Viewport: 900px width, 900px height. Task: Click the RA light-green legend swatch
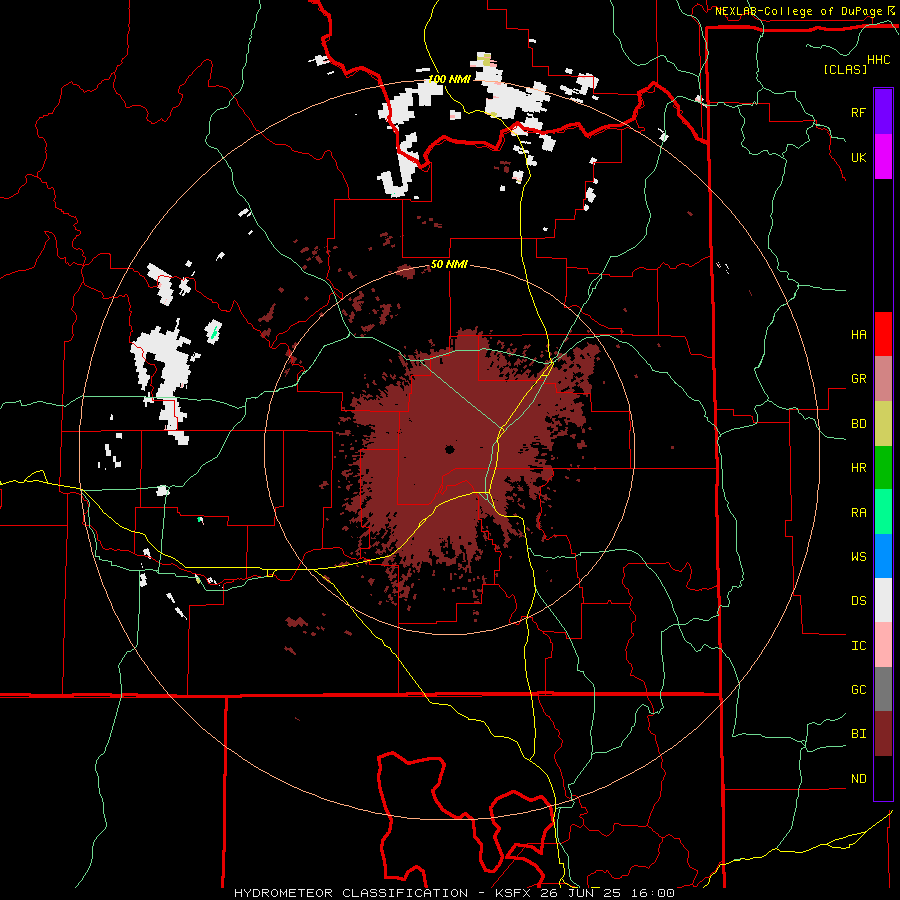883,512
